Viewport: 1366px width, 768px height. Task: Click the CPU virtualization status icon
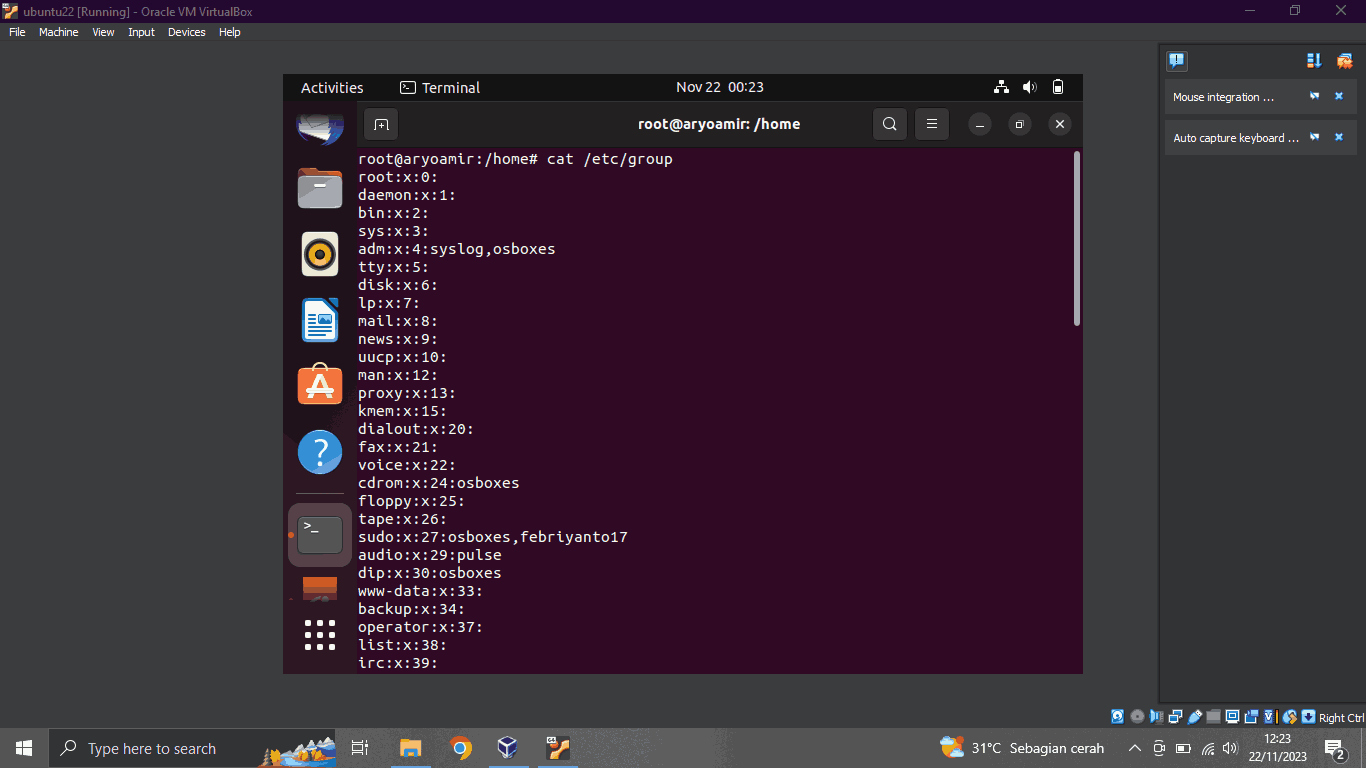tap(1271, 717)
